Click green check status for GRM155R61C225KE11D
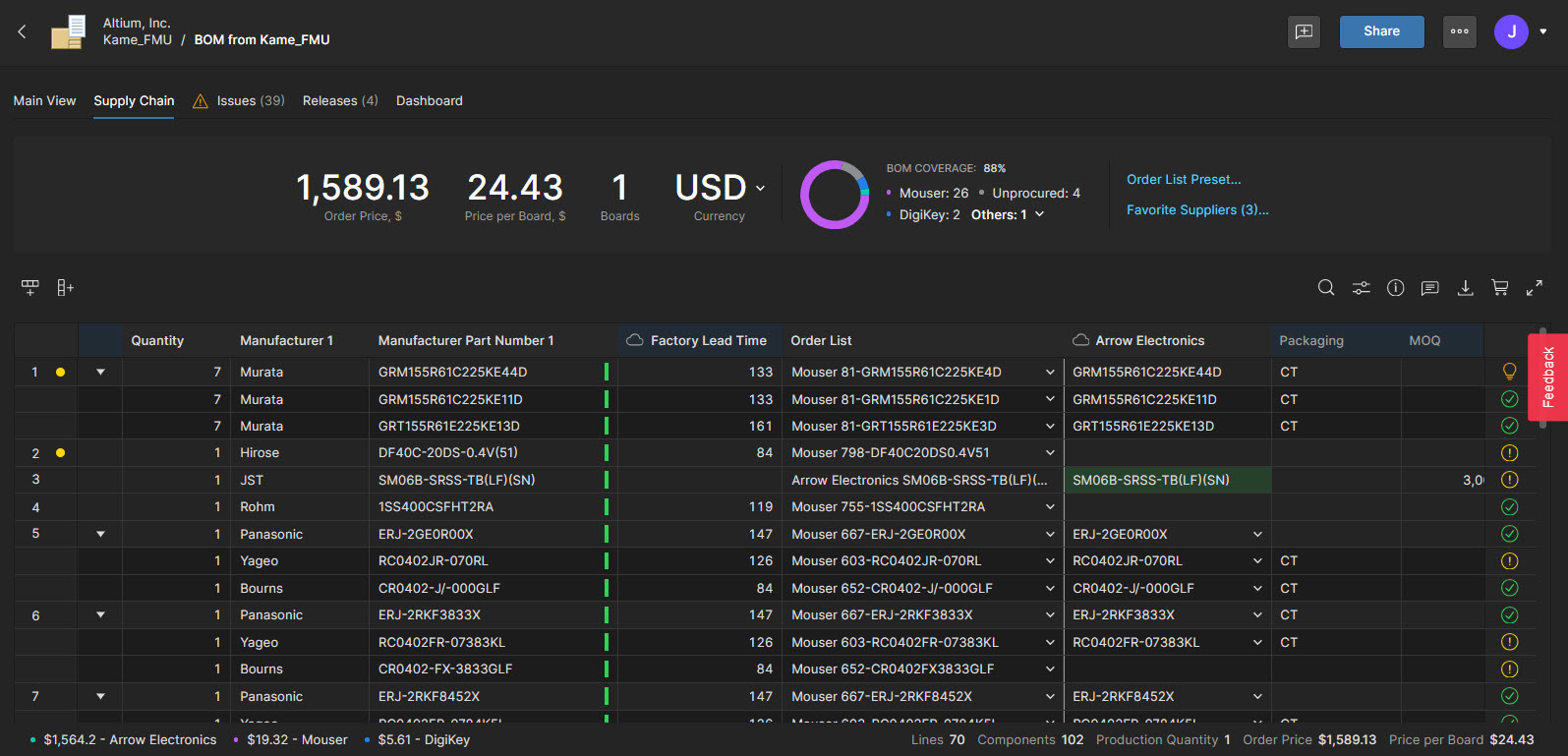Image resolution: width=1568 pixels, height=756 pixels. 1510,399
